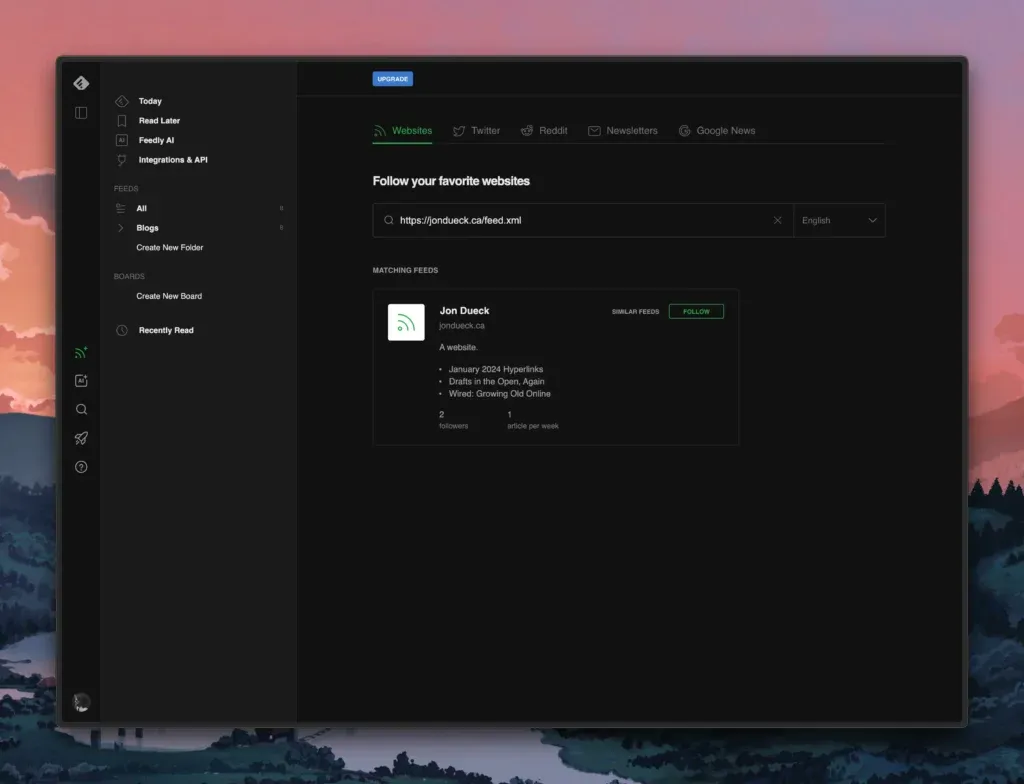Image resolution: width=1024 pixels, height=784 pixels.
Task: Click the jondueck.ca domain text
Action: [x=462, y=325]
